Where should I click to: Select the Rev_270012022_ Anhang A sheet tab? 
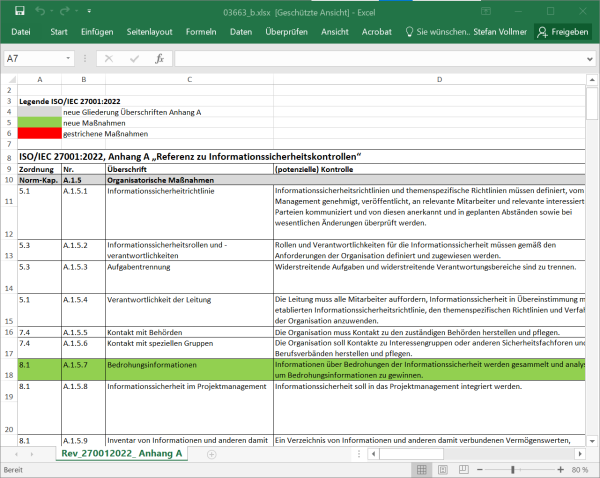click(121, 454)
